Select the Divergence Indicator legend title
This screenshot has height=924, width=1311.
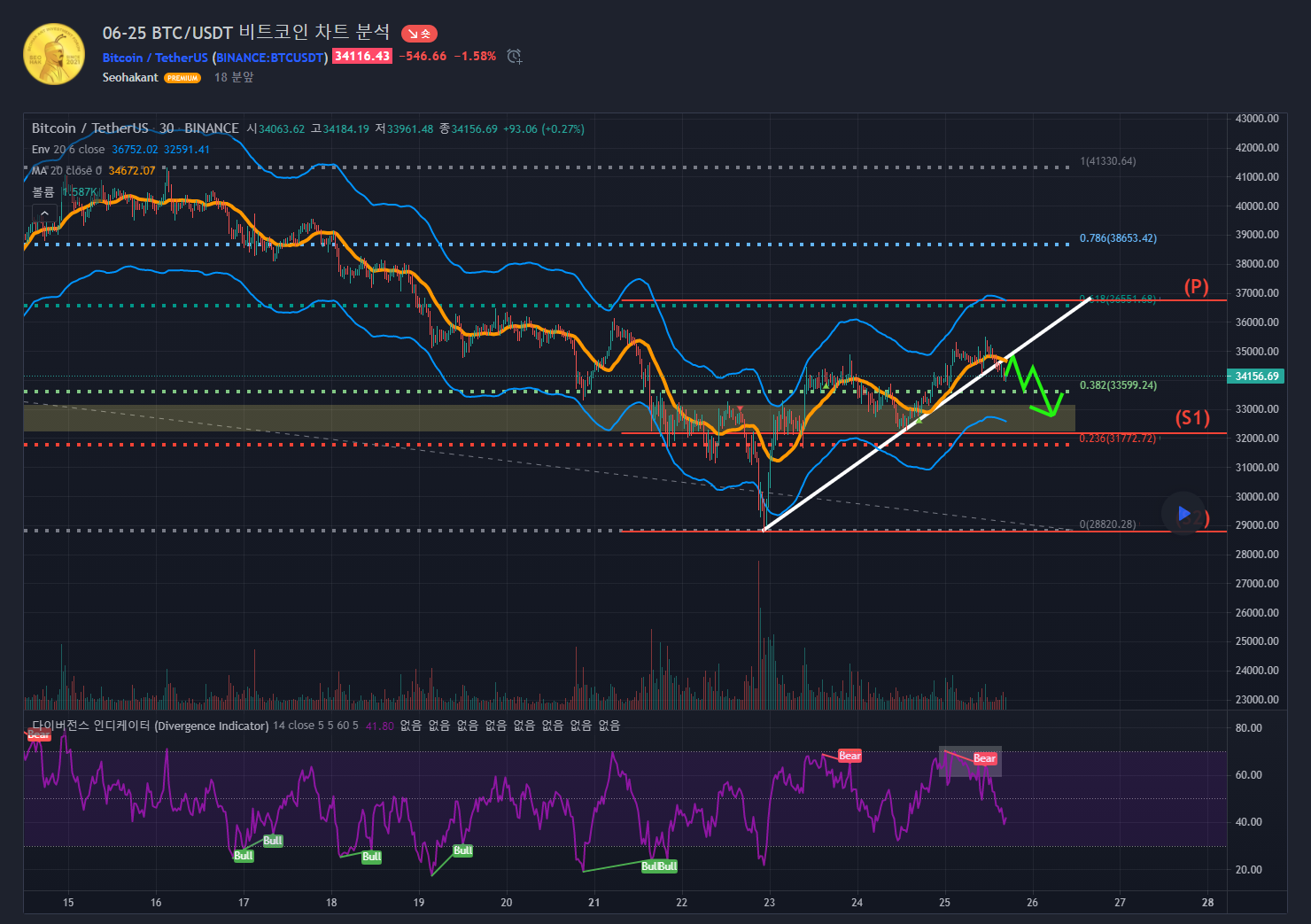[x=151, y=726]
